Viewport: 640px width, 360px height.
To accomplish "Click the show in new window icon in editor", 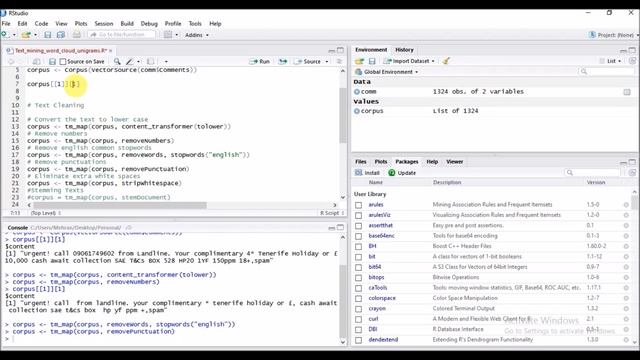I will [x=36, y=62].
